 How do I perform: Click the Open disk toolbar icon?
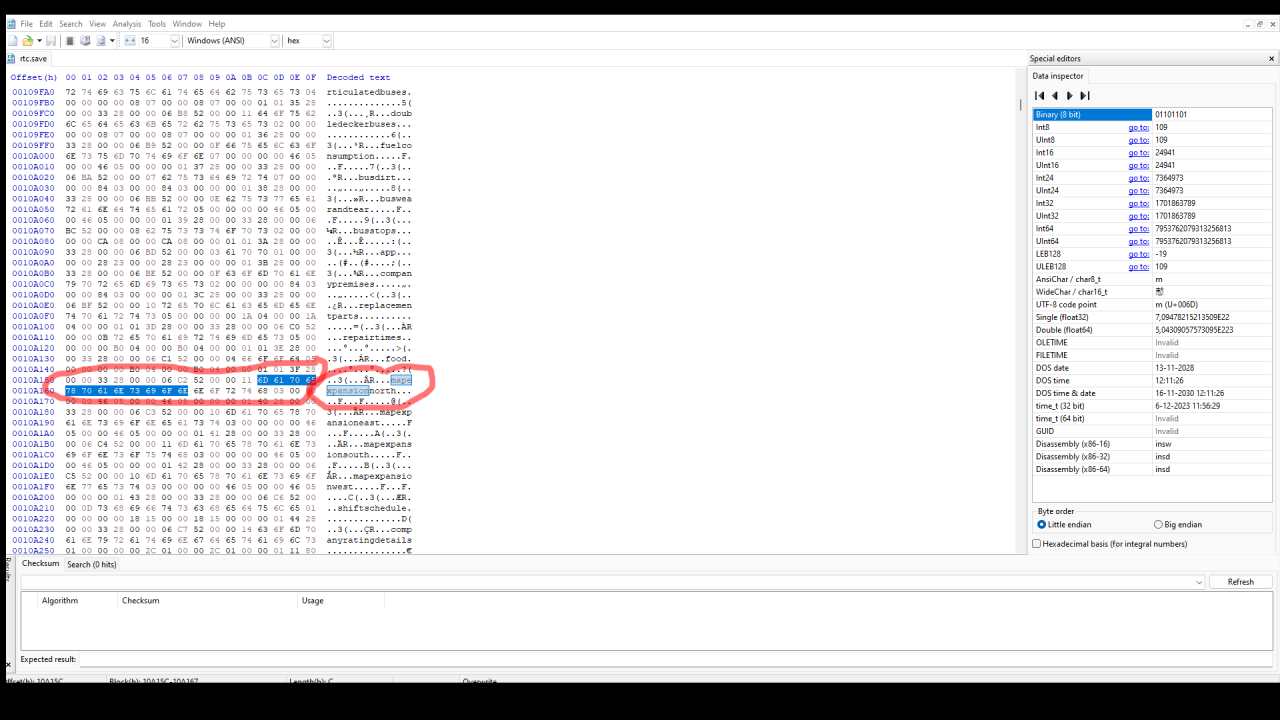pos(85,41)
